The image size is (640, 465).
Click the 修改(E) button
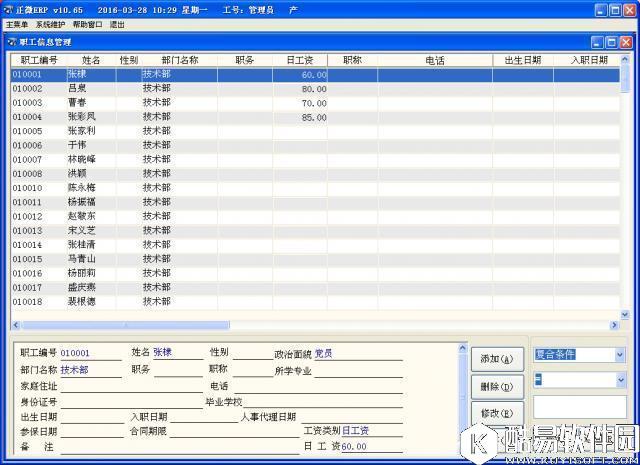497,414
